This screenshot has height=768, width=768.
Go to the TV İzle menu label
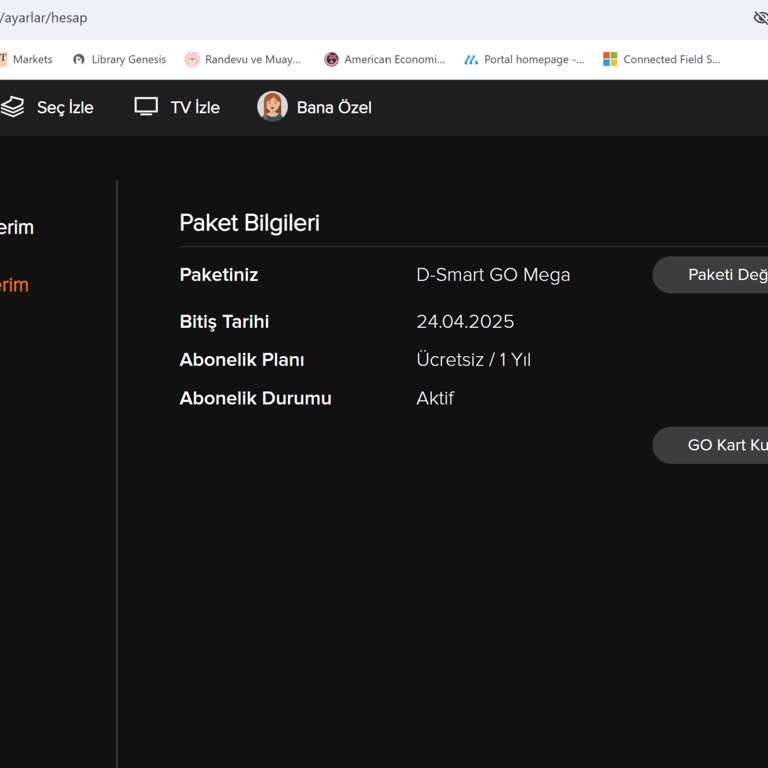(x=195, y=108)
